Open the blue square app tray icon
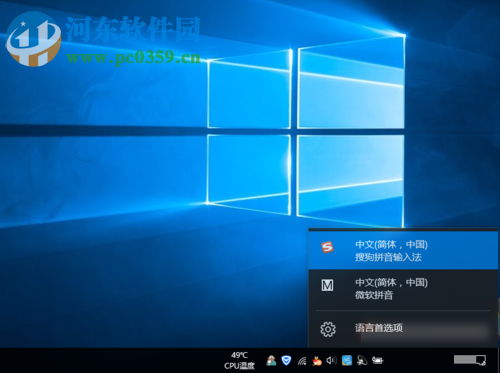This screenshot has height=373, width=500. (x=347, y=360)
